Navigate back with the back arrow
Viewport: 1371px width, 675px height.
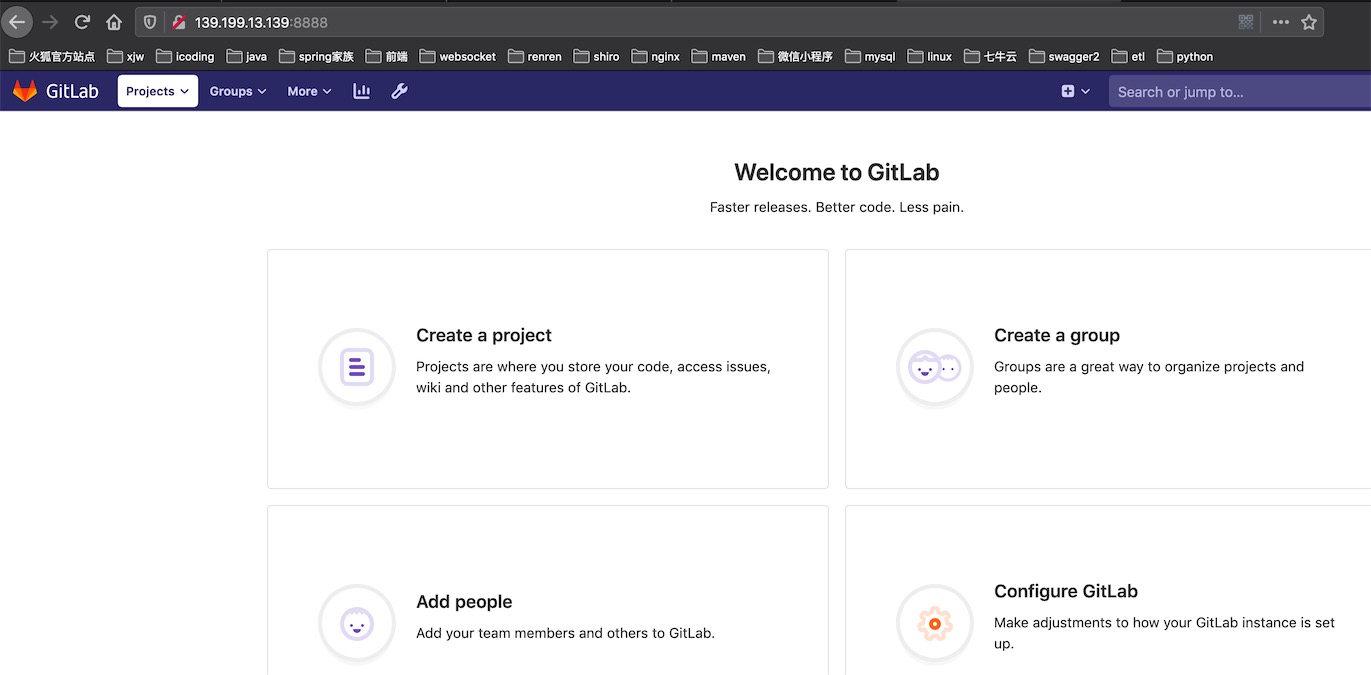(17, 22)
